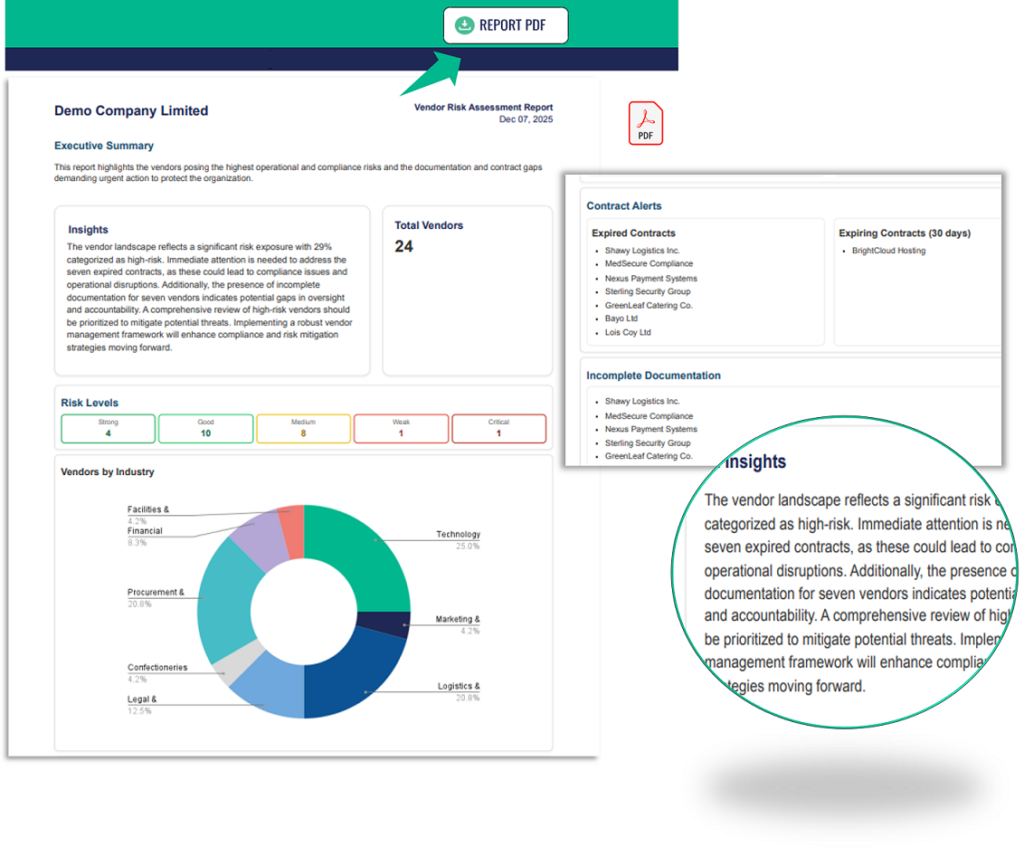Select the Good risk level box
This screenshot has width=1024, height=856.
tap(205, 429)
